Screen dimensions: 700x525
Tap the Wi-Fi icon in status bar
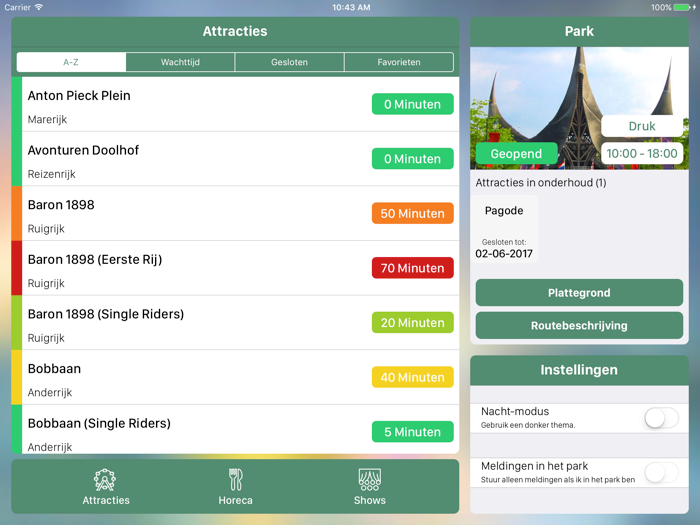(39, 7)
